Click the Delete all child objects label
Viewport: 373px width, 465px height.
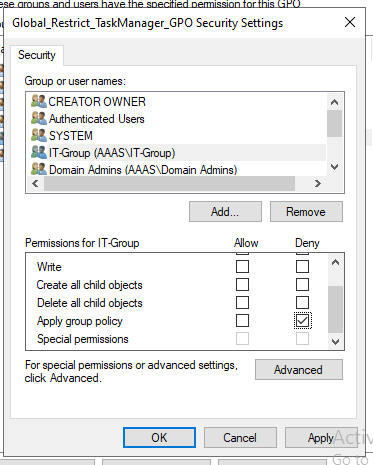(x=90, y=303)
